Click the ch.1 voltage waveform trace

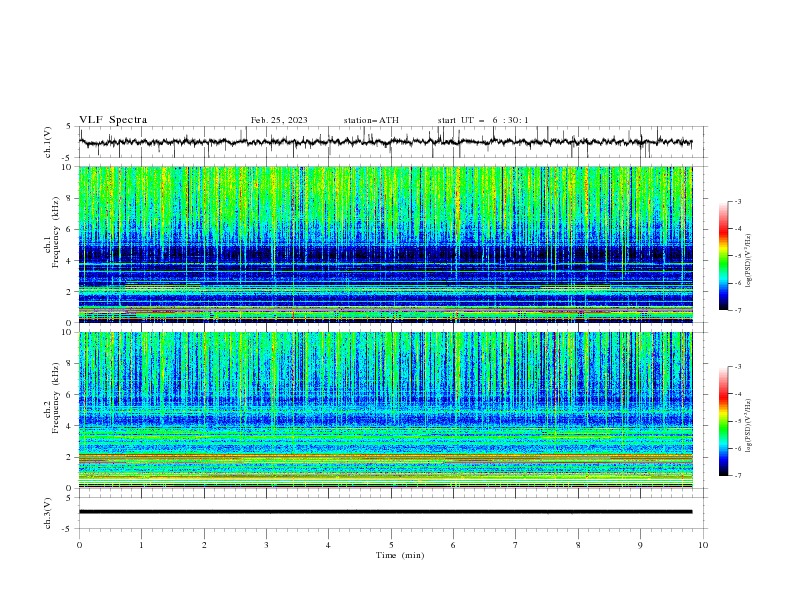tap(385, 142)
